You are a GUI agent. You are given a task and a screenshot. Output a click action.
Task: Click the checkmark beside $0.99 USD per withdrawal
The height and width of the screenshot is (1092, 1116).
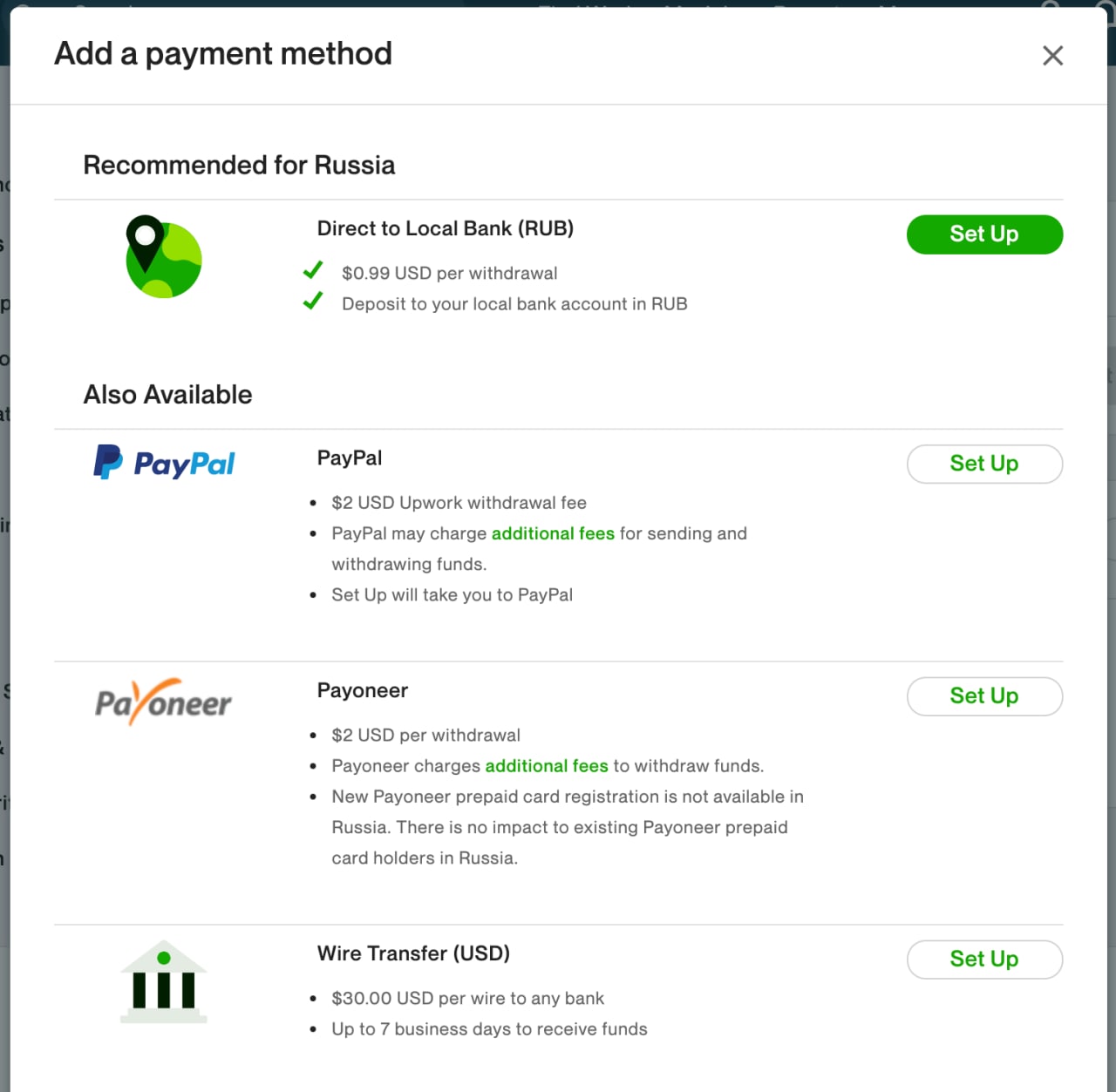pyautogui.click(x=313, y=271)
